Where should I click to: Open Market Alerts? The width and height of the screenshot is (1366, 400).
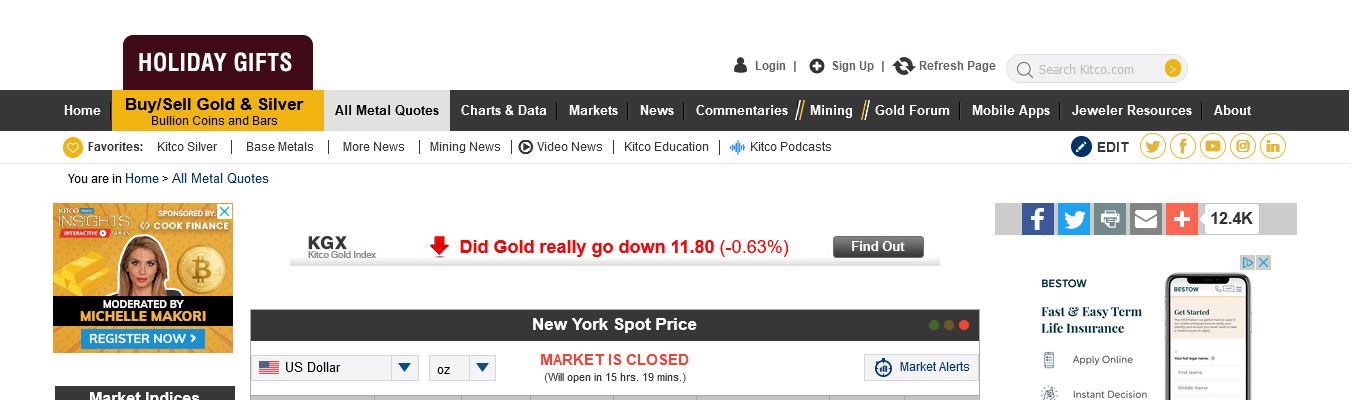(x=922, y=367)
